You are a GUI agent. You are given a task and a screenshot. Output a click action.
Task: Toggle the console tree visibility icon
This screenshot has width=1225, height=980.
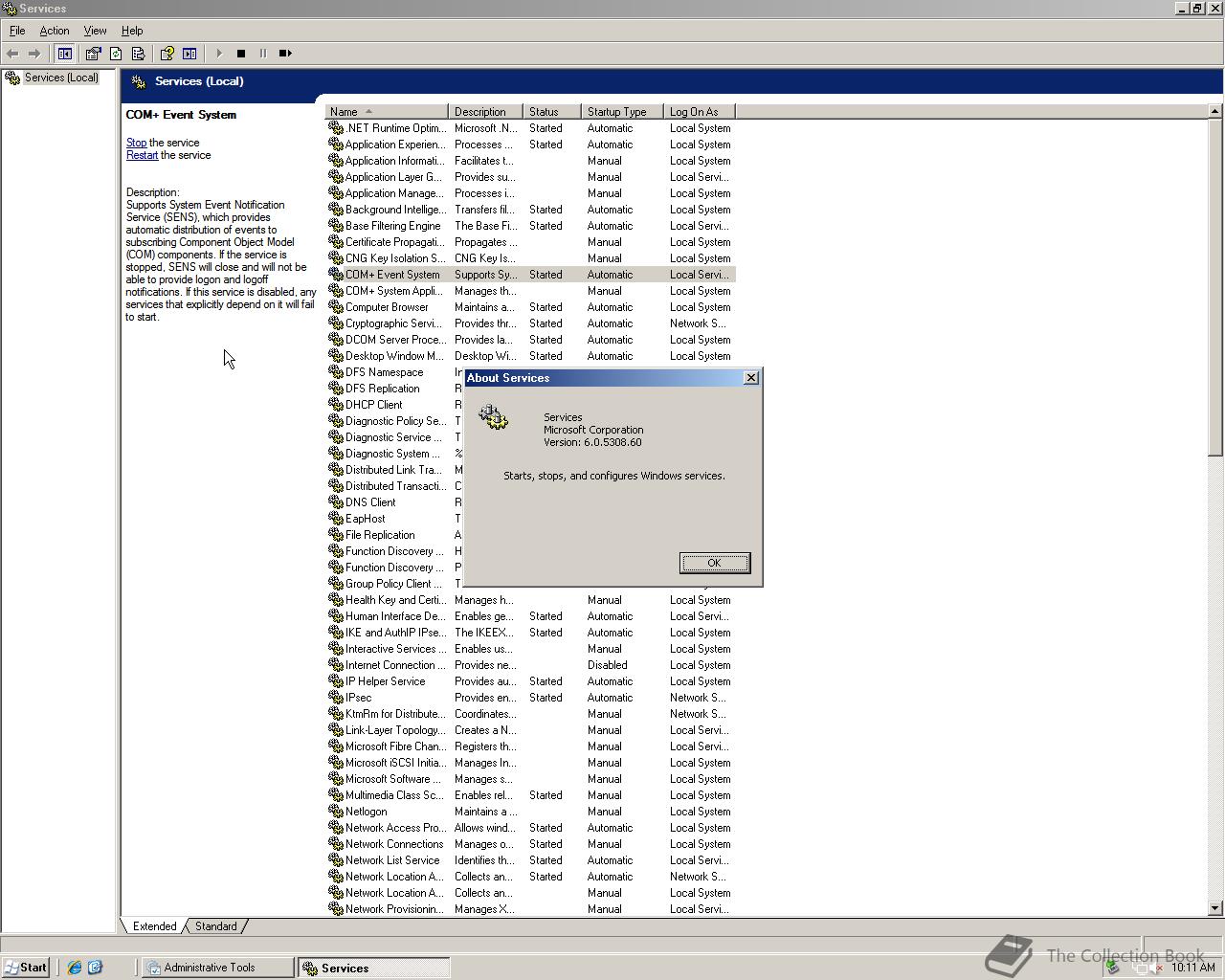point(65,54)
